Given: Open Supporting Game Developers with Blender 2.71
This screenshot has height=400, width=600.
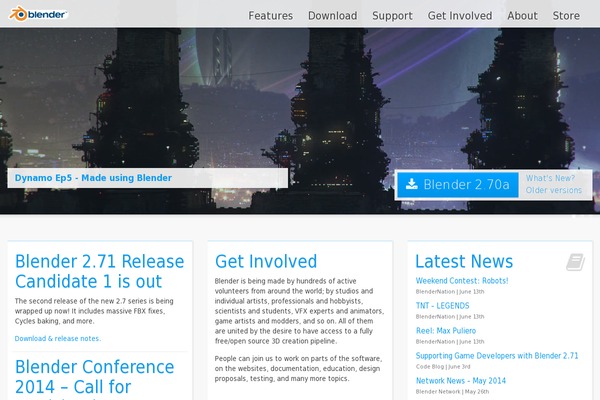Looking at the screenshot, I should tap(497, 356).
